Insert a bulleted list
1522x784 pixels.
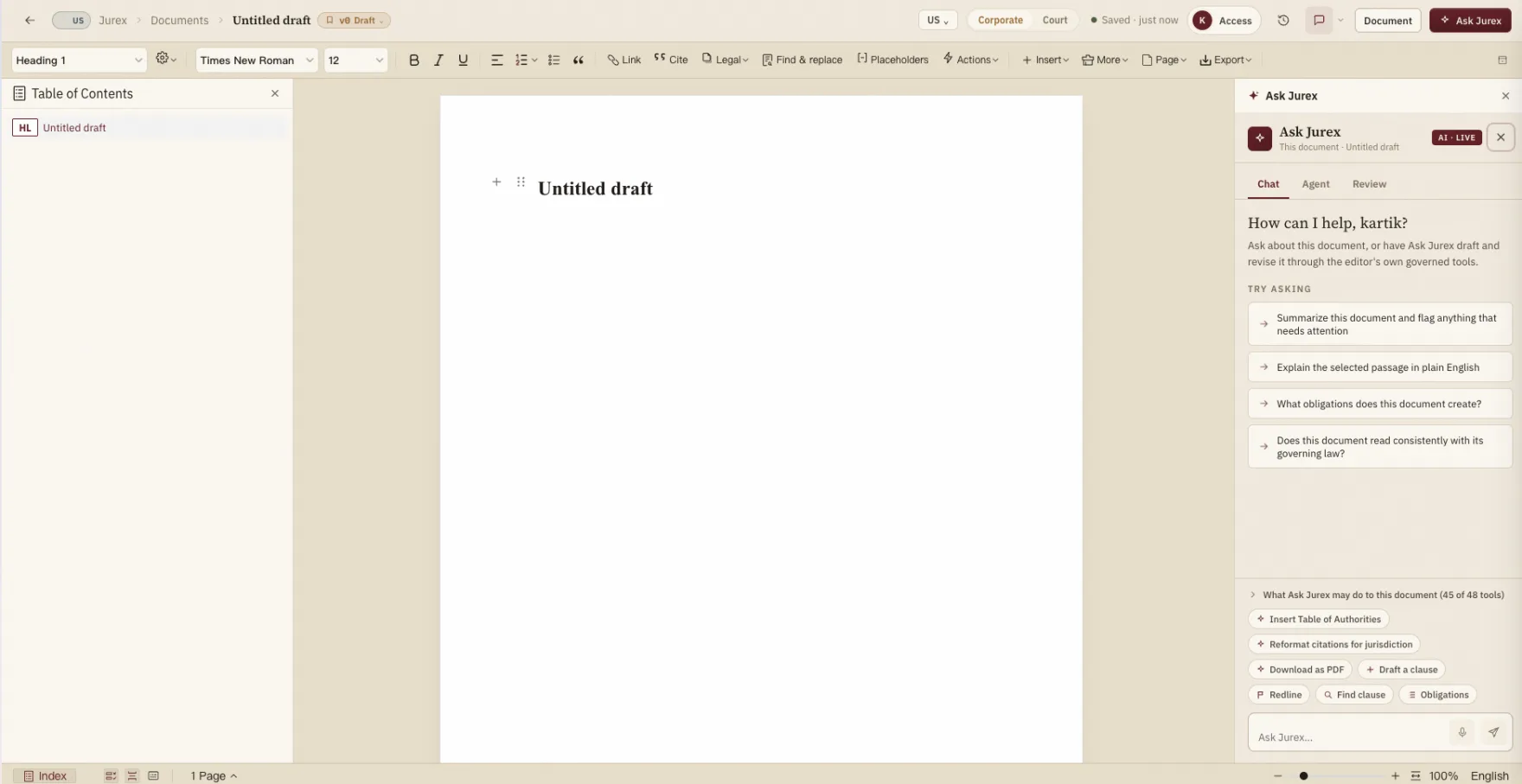[x=554, y=60]
